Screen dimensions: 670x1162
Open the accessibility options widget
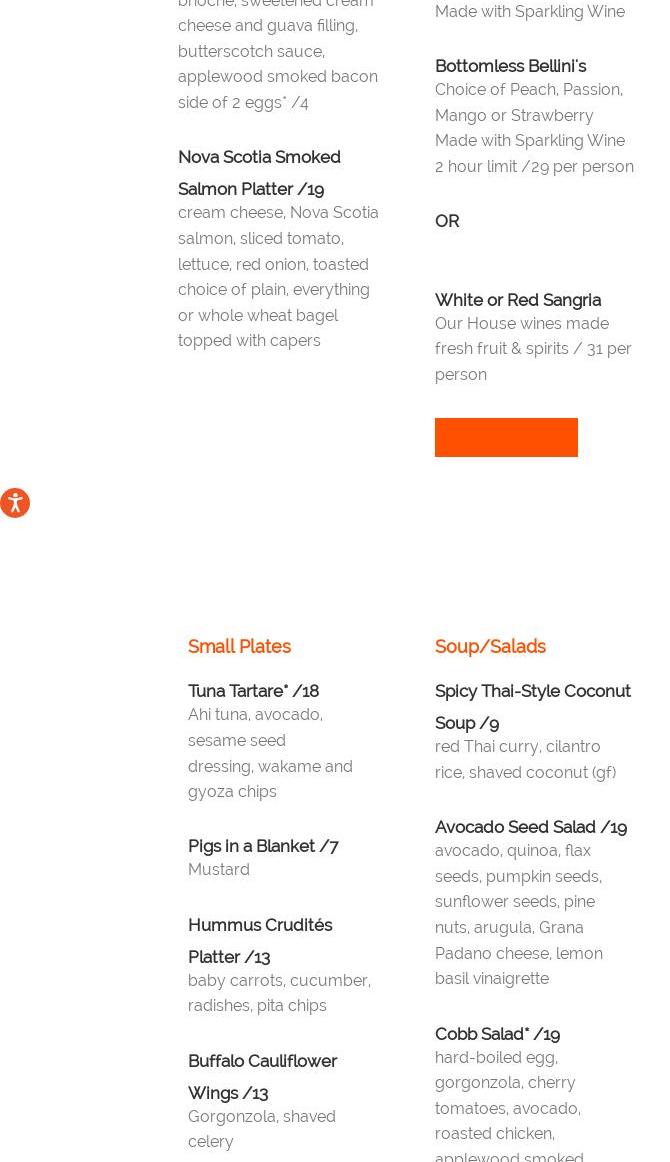point(15,502)
